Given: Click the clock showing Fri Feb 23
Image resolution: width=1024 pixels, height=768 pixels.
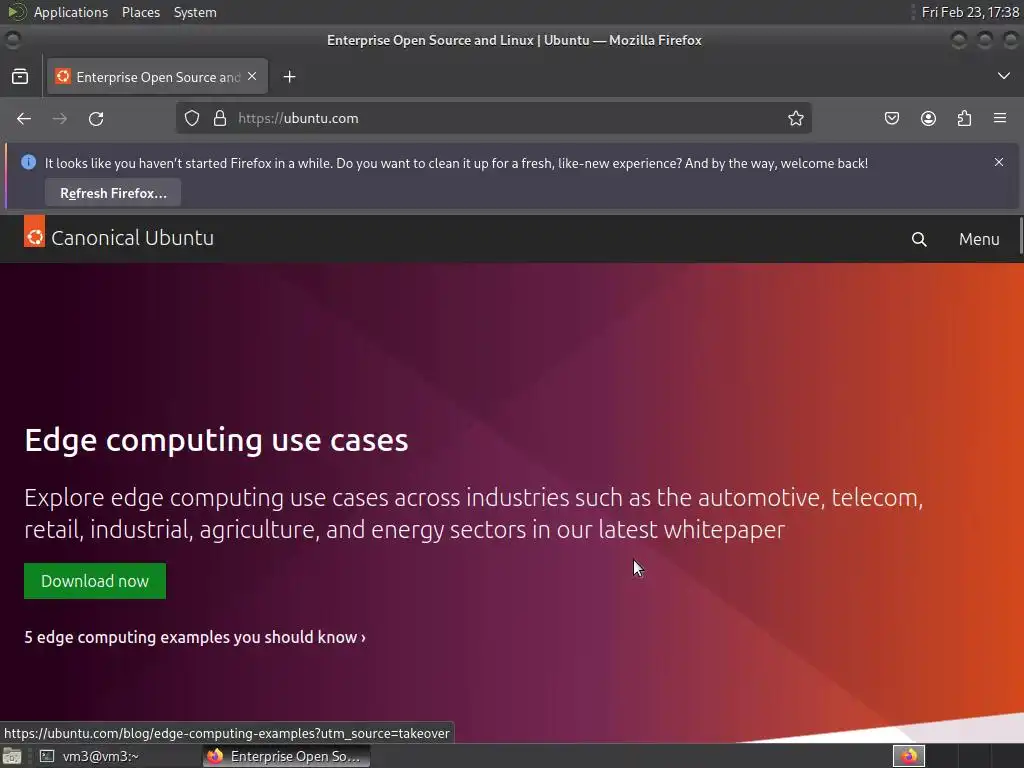Looking at the screenshot, I should (970, 12).
